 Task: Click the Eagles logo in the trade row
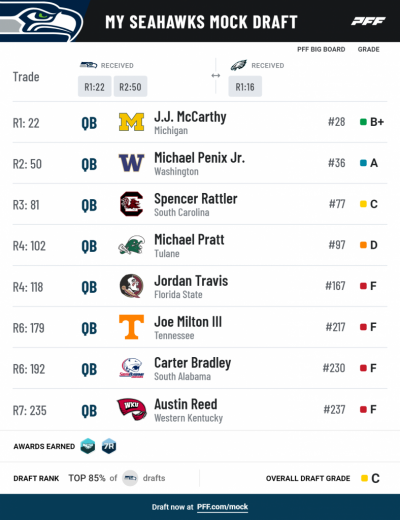[x=239, y=65]
